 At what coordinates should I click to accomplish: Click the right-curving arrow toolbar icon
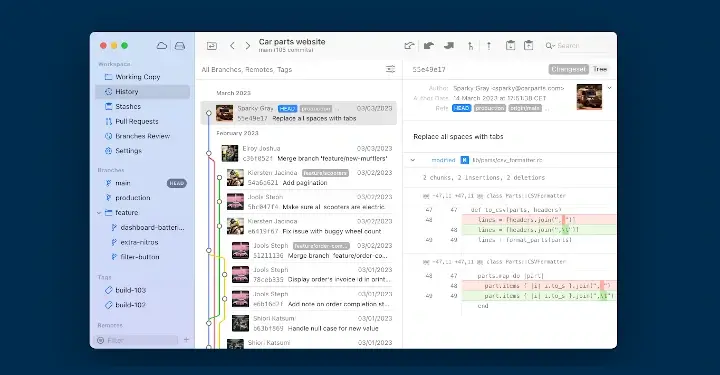pos(449,45)
